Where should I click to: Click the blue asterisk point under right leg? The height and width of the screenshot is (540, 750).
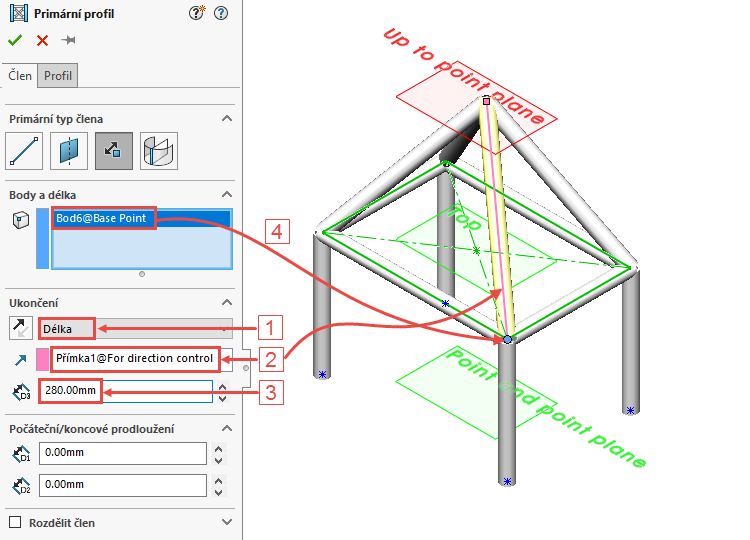630,410
